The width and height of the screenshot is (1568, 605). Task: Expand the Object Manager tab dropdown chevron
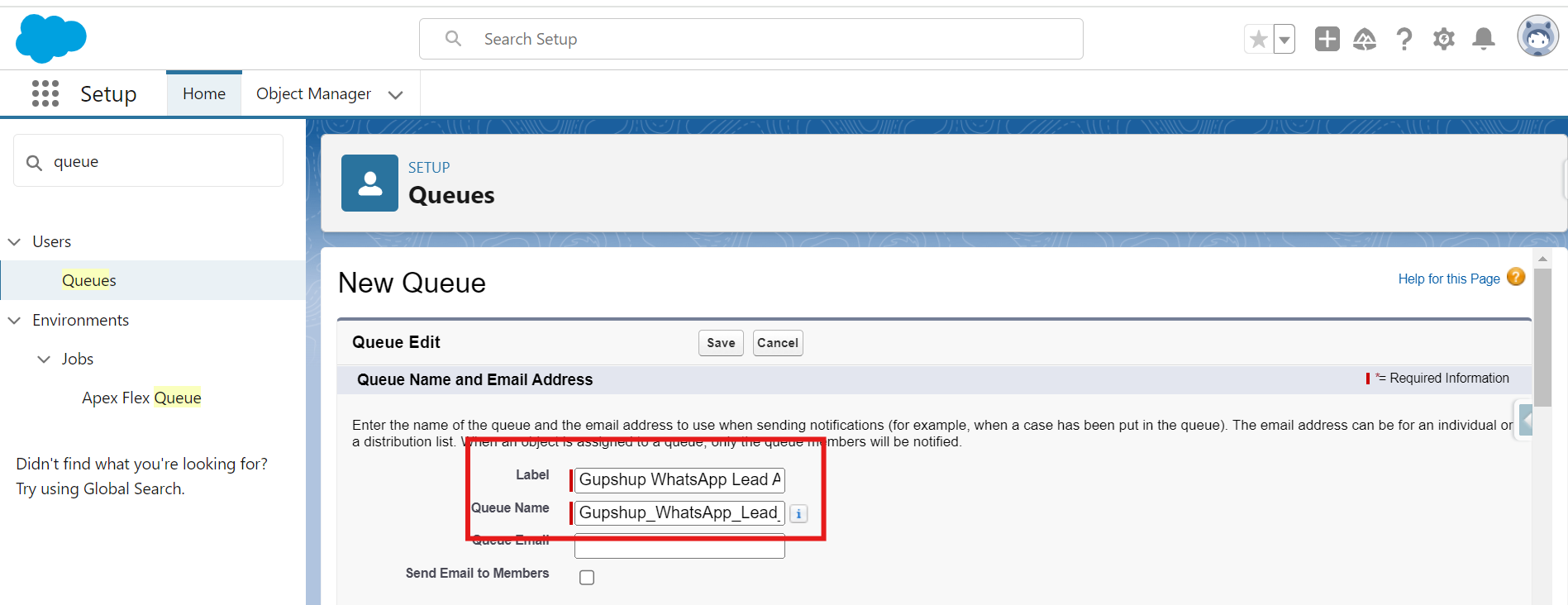tap(396, 94)
